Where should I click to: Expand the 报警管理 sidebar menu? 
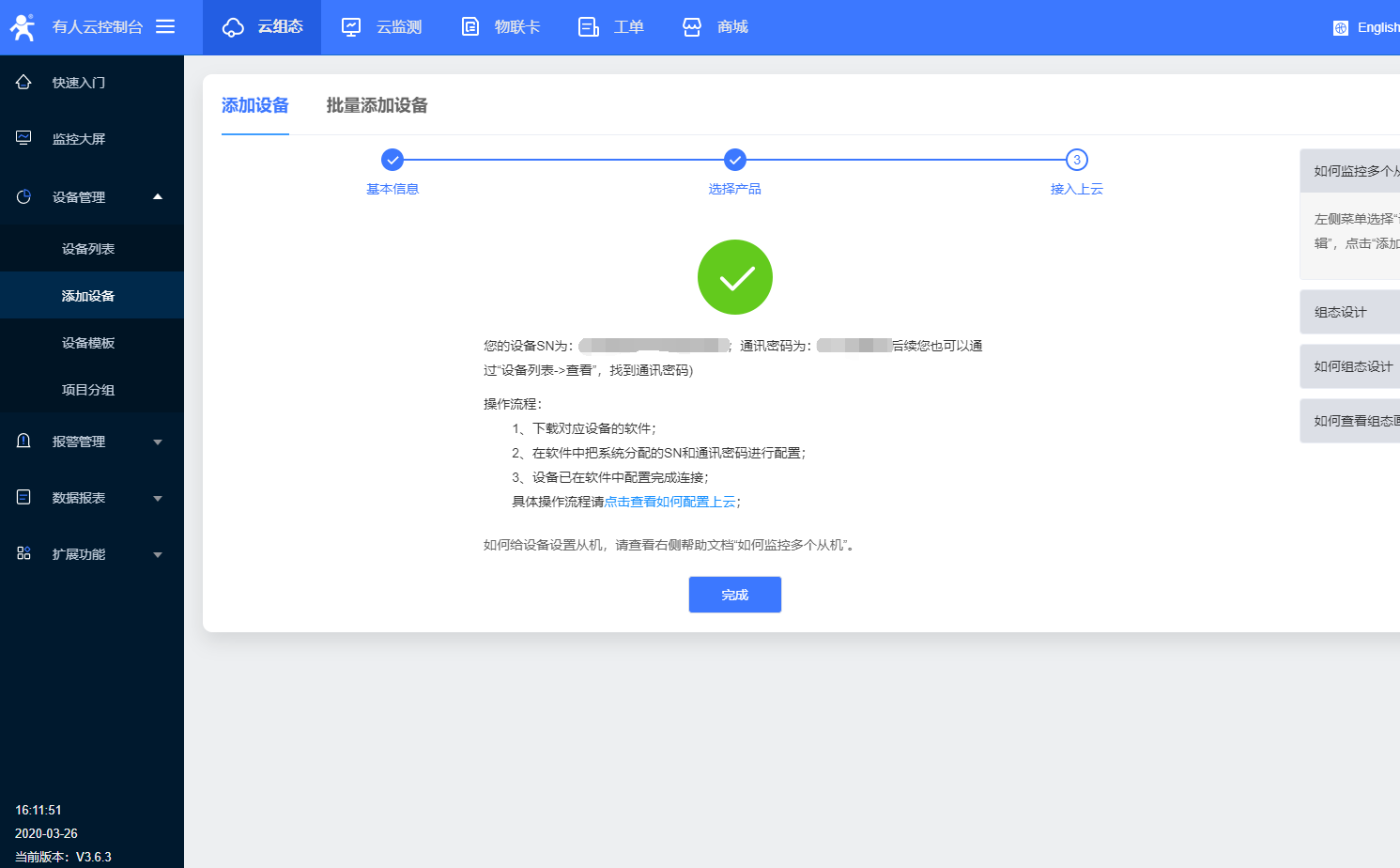tap(157, 442)
